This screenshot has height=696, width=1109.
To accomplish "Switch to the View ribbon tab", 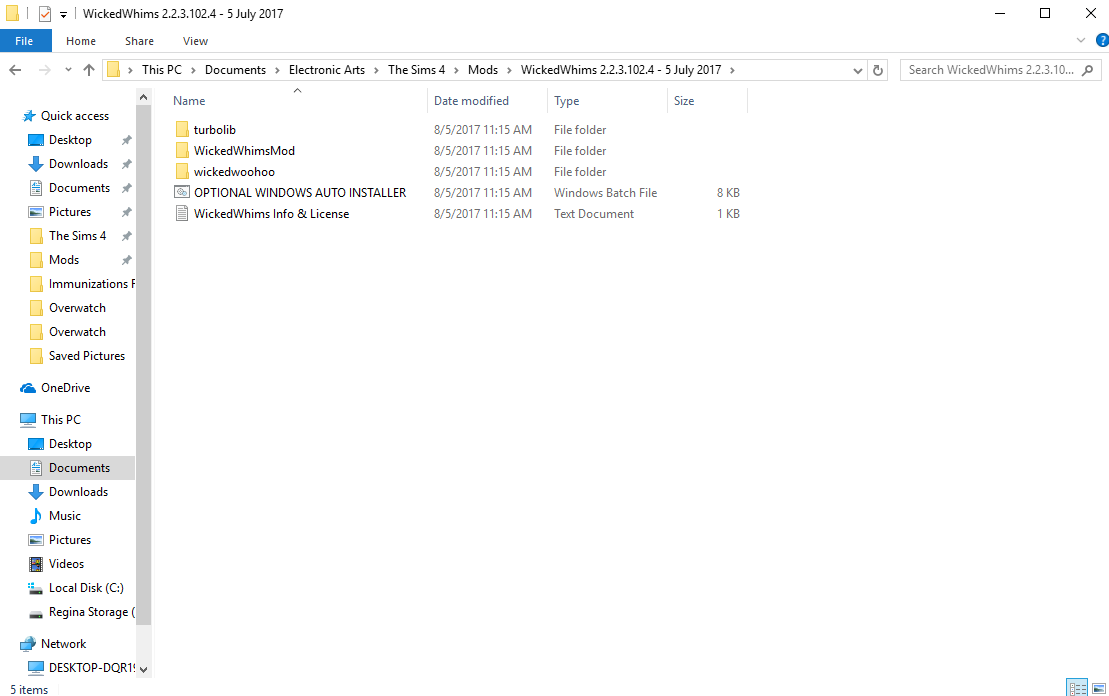I will [x=195, y=41].
